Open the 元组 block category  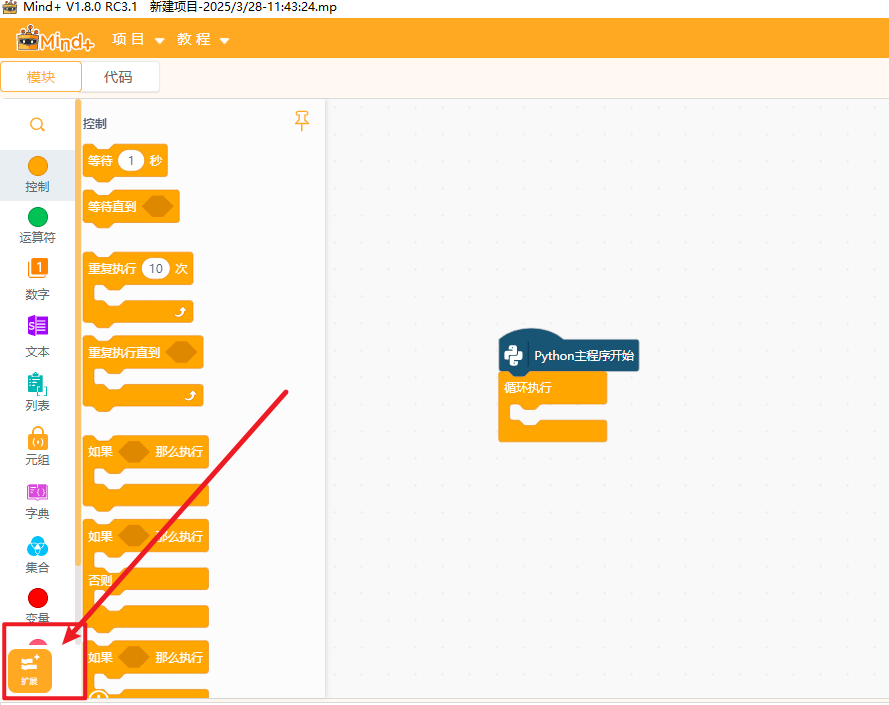coord(37,438)
